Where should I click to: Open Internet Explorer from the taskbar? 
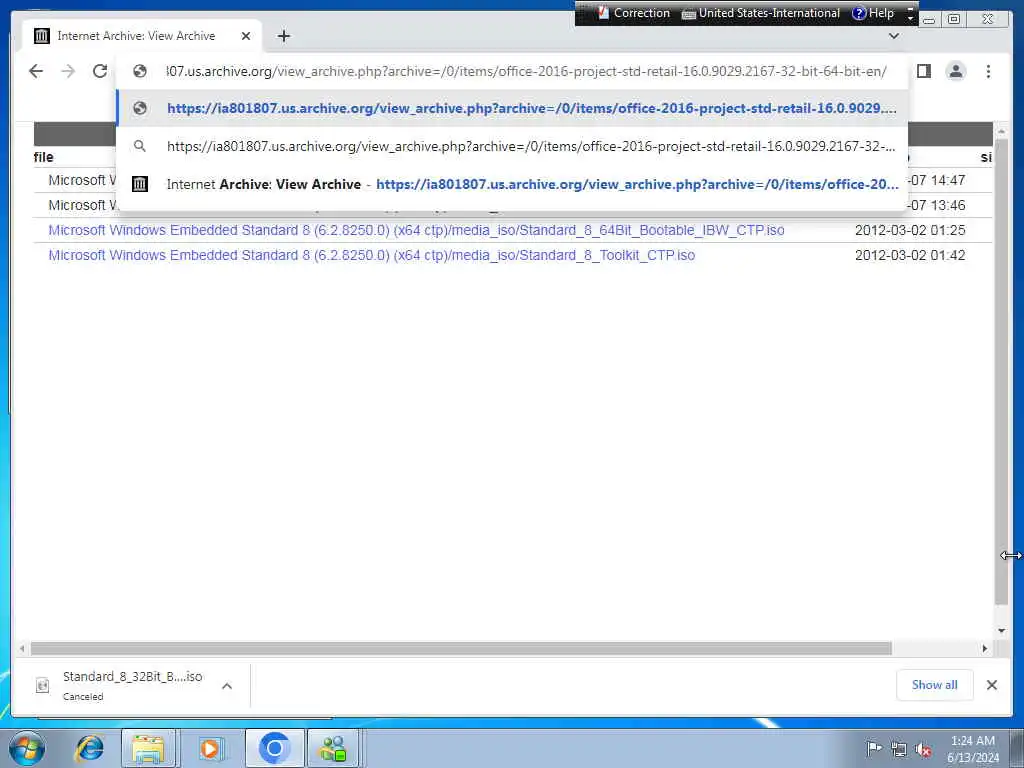[x=89, y=748]
